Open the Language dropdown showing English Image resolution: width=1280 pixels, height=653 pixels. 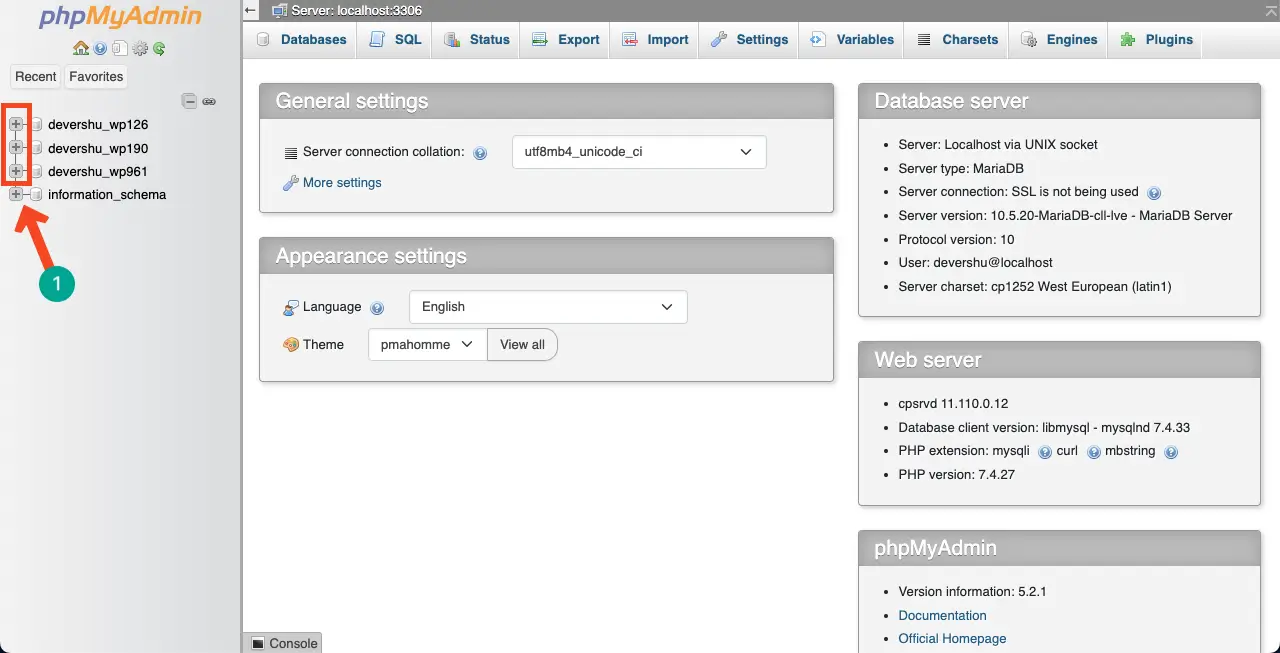point(548,307)
